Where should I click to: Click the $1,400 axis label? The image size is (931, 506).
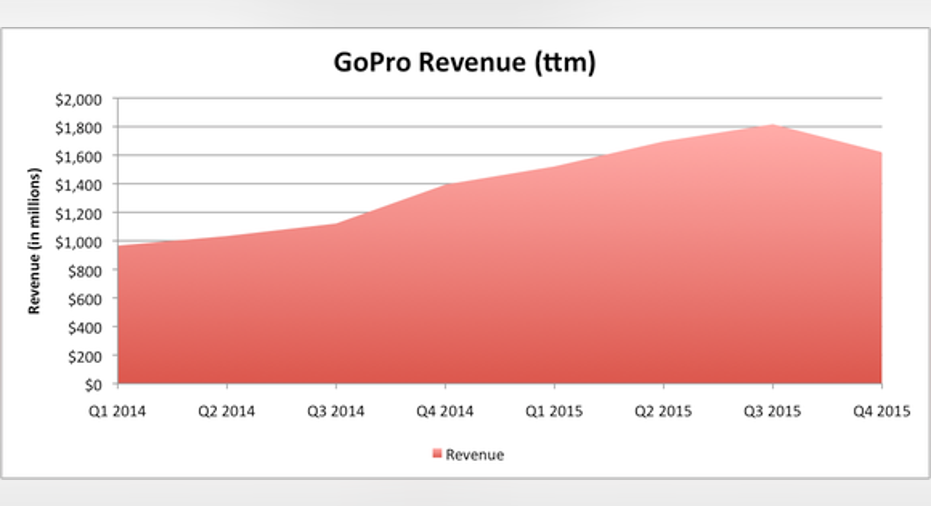78,185
